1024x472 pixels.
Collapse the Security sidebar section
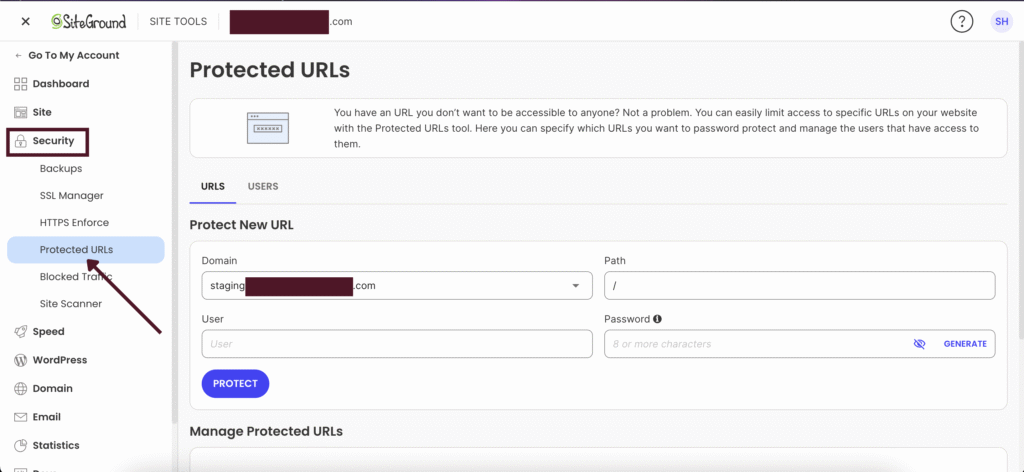coord(53,141)
